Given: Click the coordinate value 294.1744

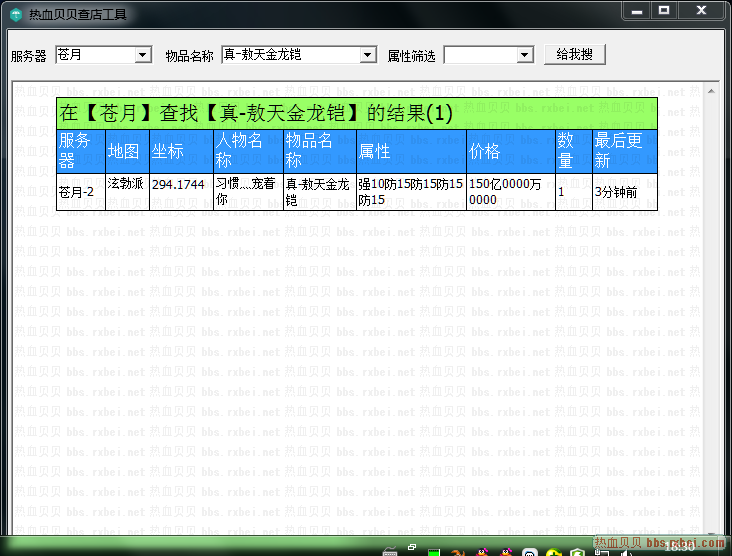Looking at the screenshot, I should 178,185.
